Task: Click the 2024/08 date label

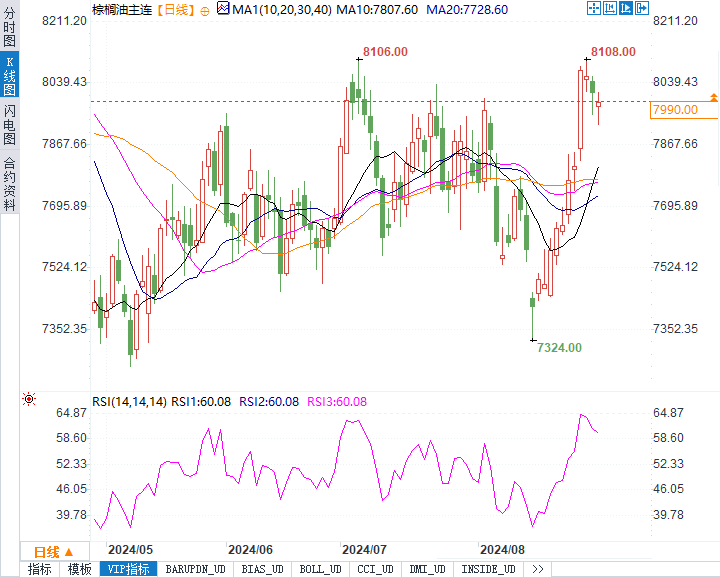Action: click(502, 549)
